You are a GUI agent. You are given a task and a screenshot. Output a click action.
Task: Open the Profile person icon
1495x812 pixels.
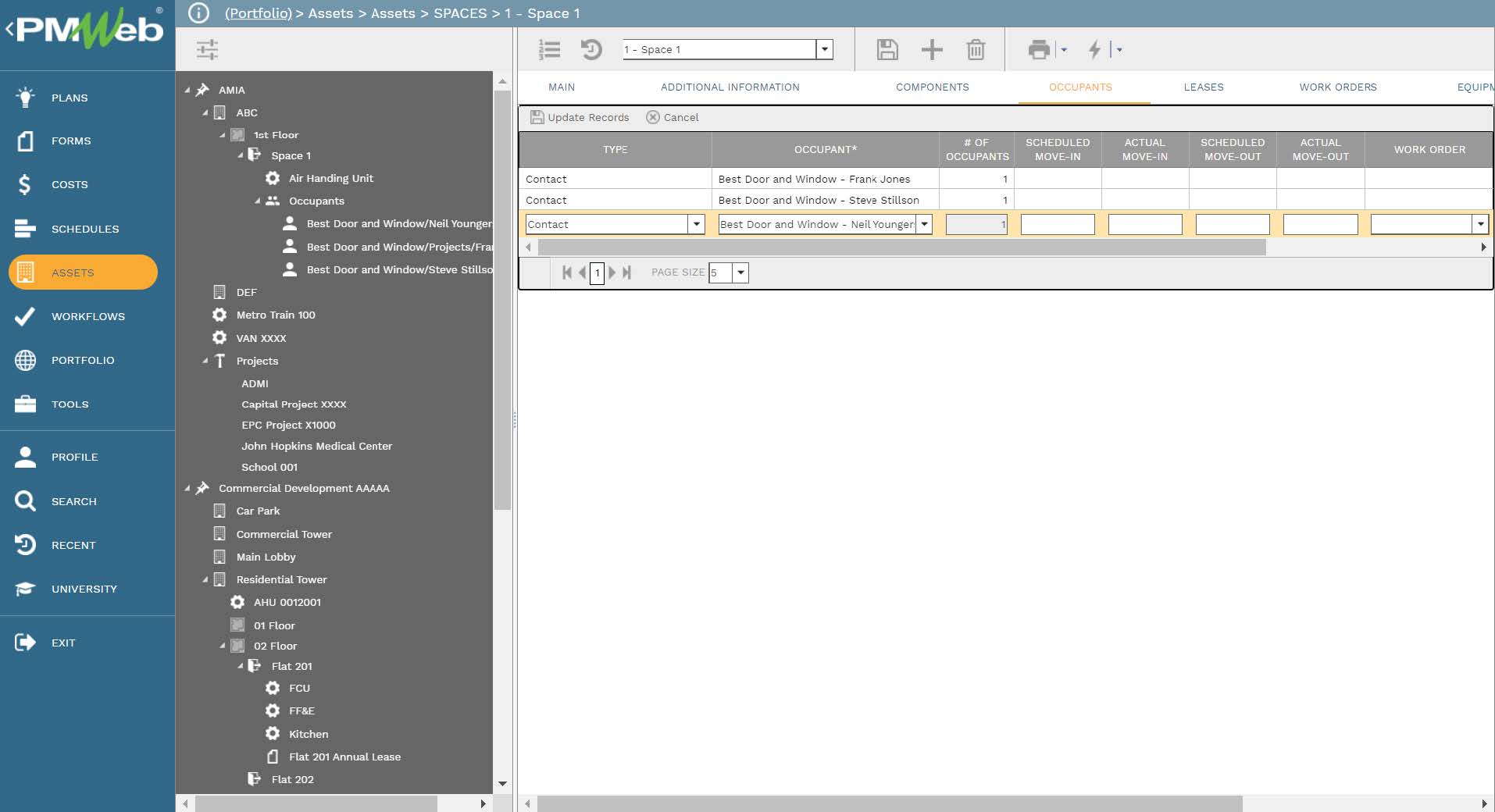click(x=25, y=457)
